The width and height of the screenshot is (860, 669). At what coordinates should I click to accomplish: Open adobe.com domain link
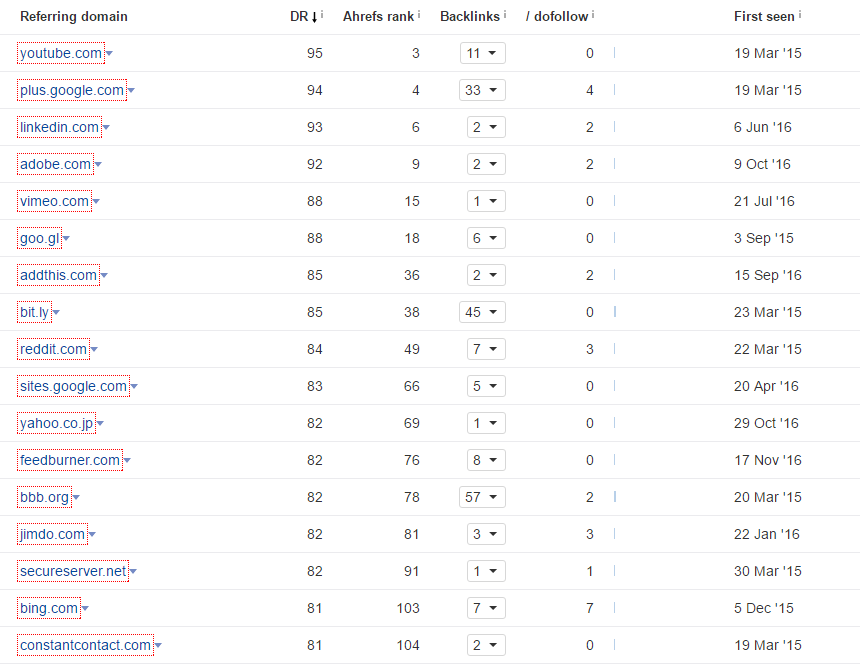click(x=55, y=164)
